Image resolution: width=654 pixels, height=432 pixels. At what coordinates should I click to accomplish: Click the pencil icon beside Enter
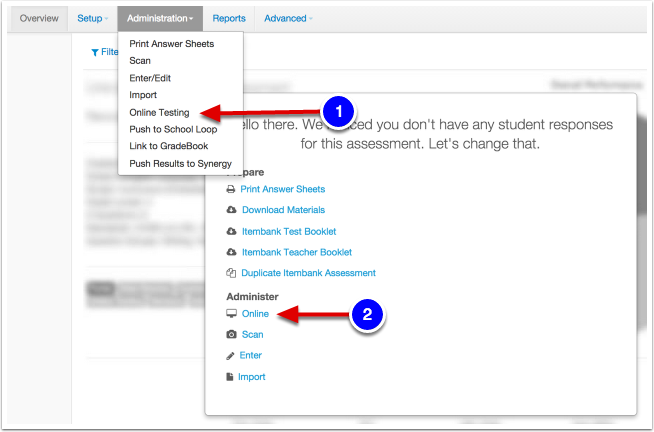click(230, 356)
